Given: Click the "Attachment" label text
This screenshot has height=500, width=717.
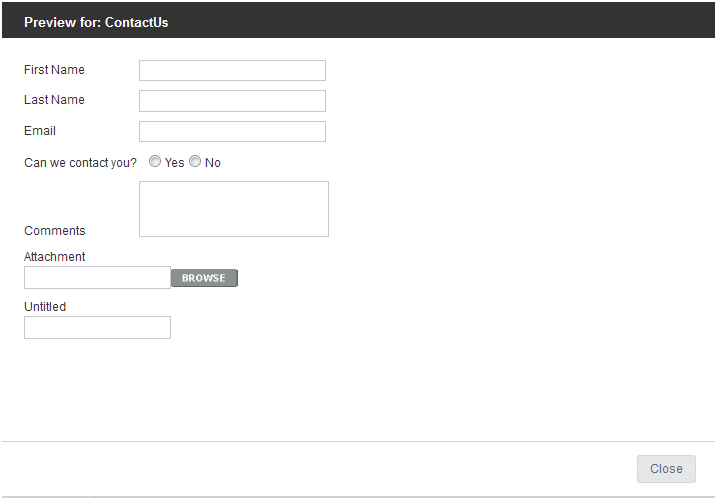Looking at the screenshot, I should point(55,257).
